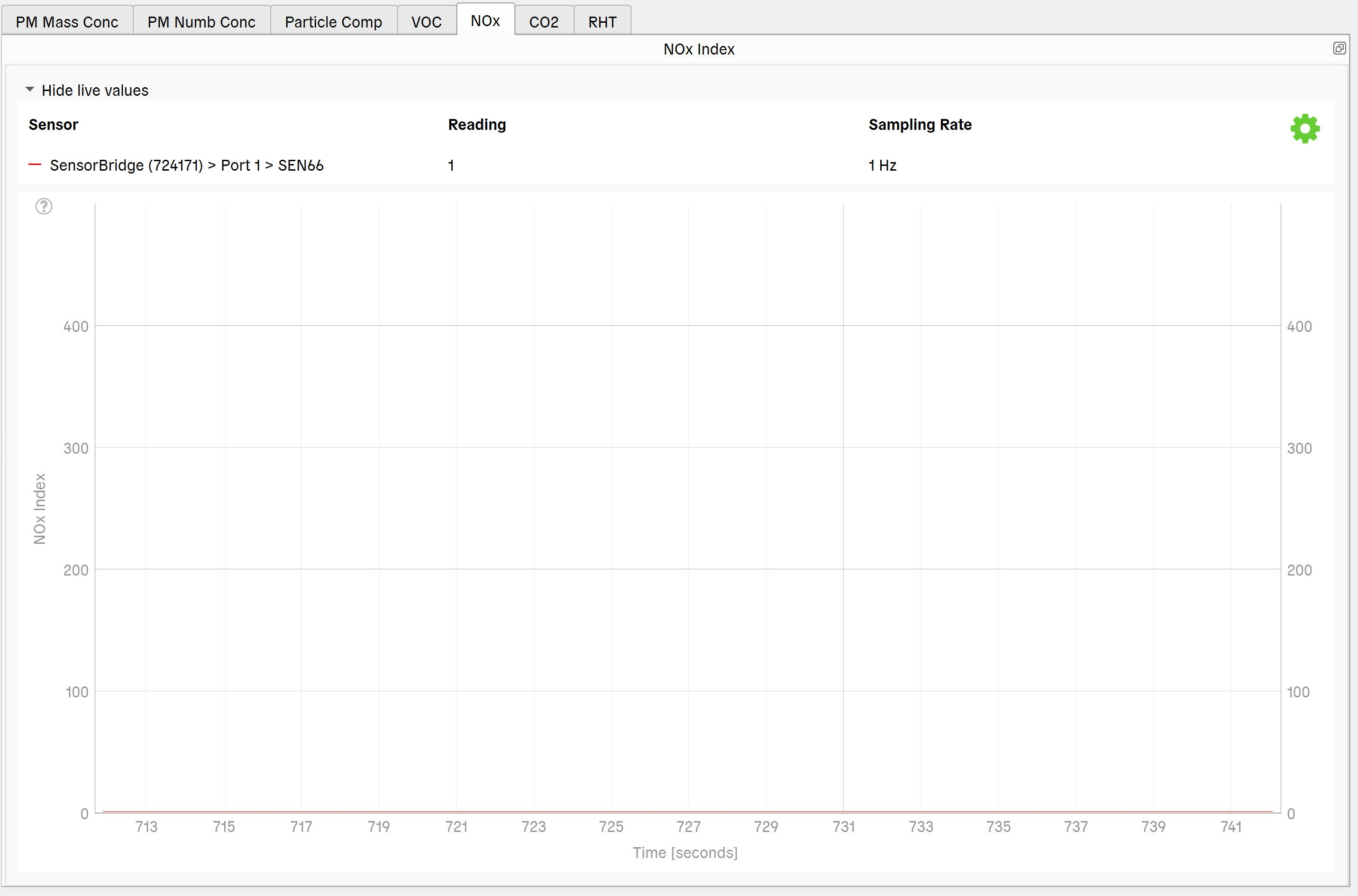The image size is (1358, 896).
Task: Go to the RHT tab
Action: click(602, 22)
